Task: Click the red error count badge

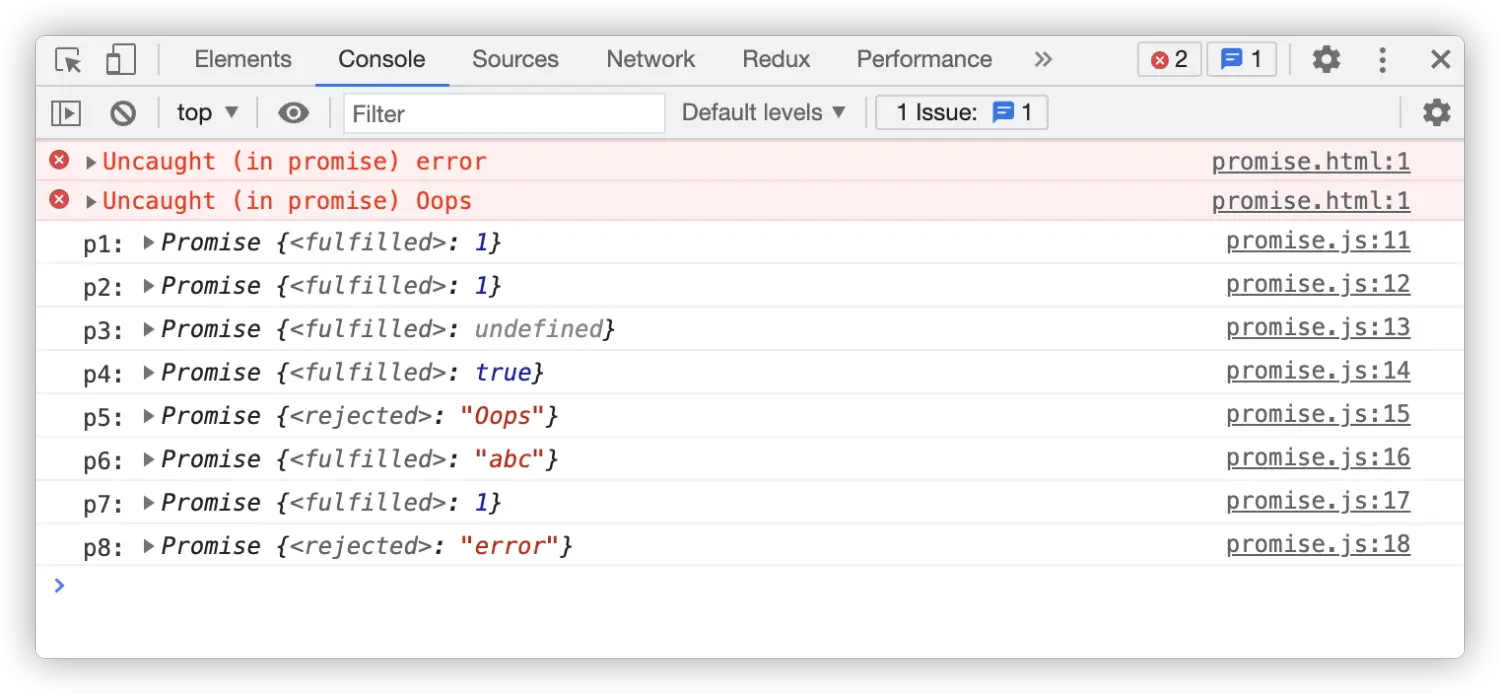Action: [1169, 60]
